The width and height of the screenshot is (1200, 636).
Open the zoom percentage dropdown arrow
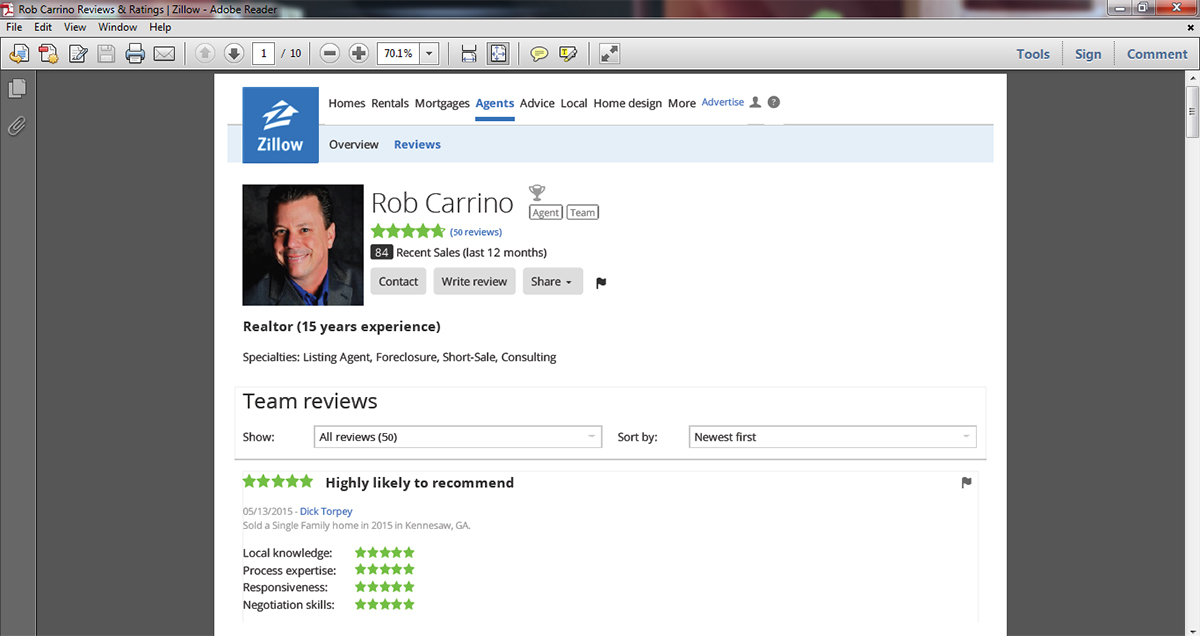pos(430,54)
